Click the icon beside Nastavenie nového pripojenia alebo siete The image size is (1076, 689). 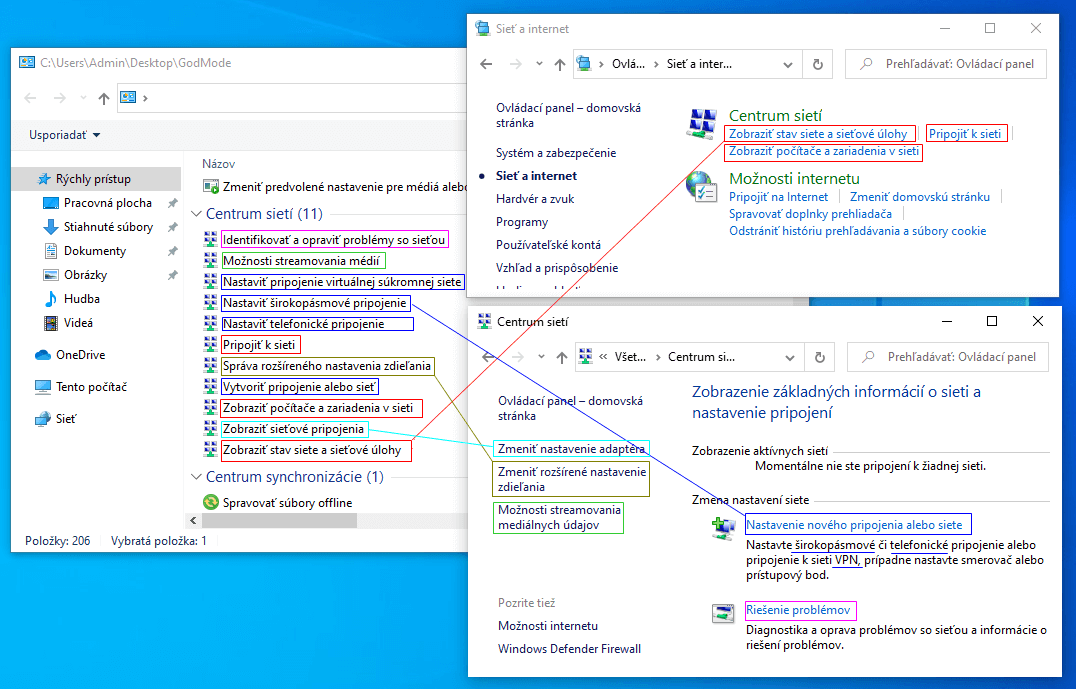(723, 529)
